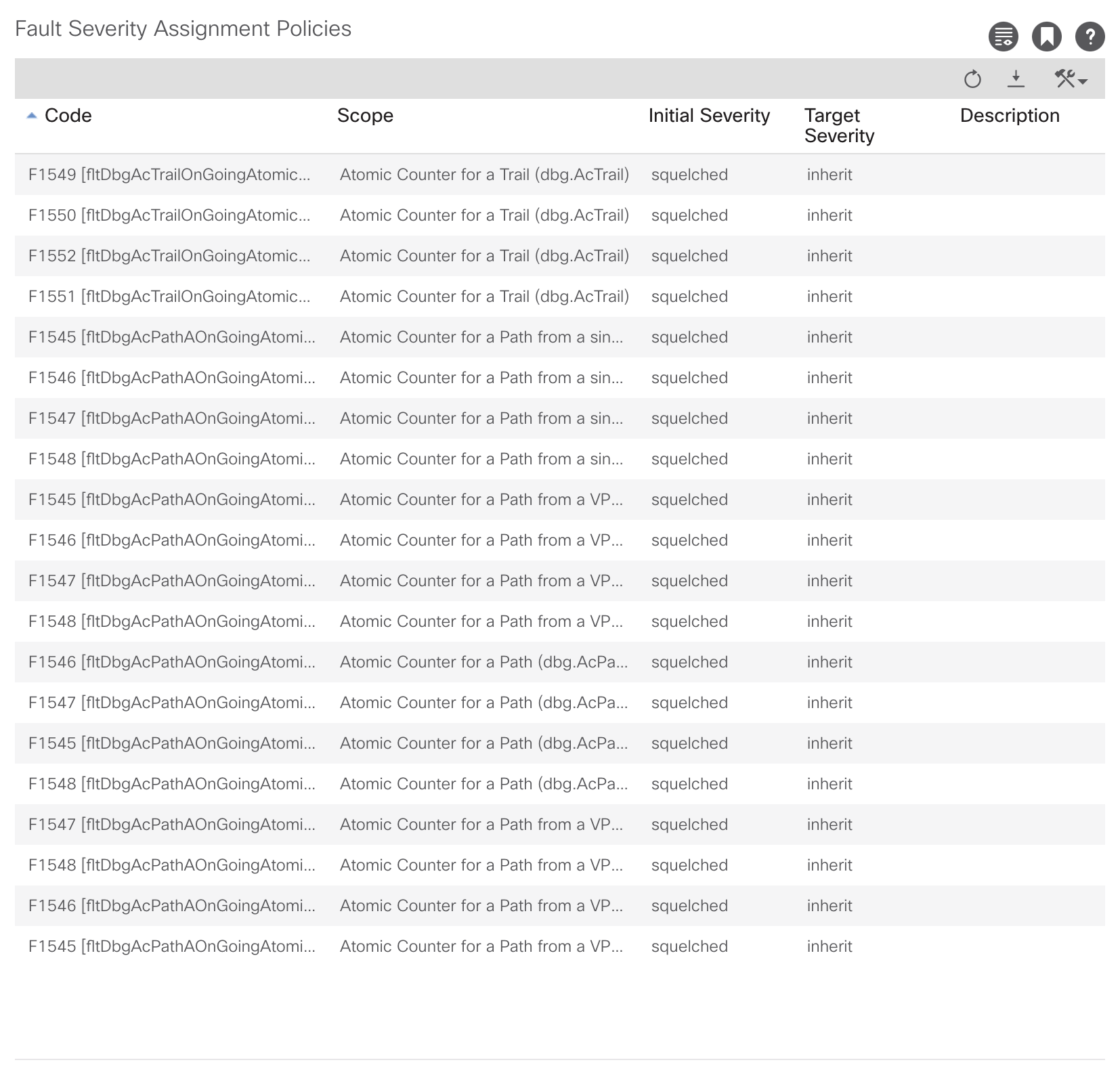Click the Description column header
The image size is (1120, 1075).
coord(1009,115)
